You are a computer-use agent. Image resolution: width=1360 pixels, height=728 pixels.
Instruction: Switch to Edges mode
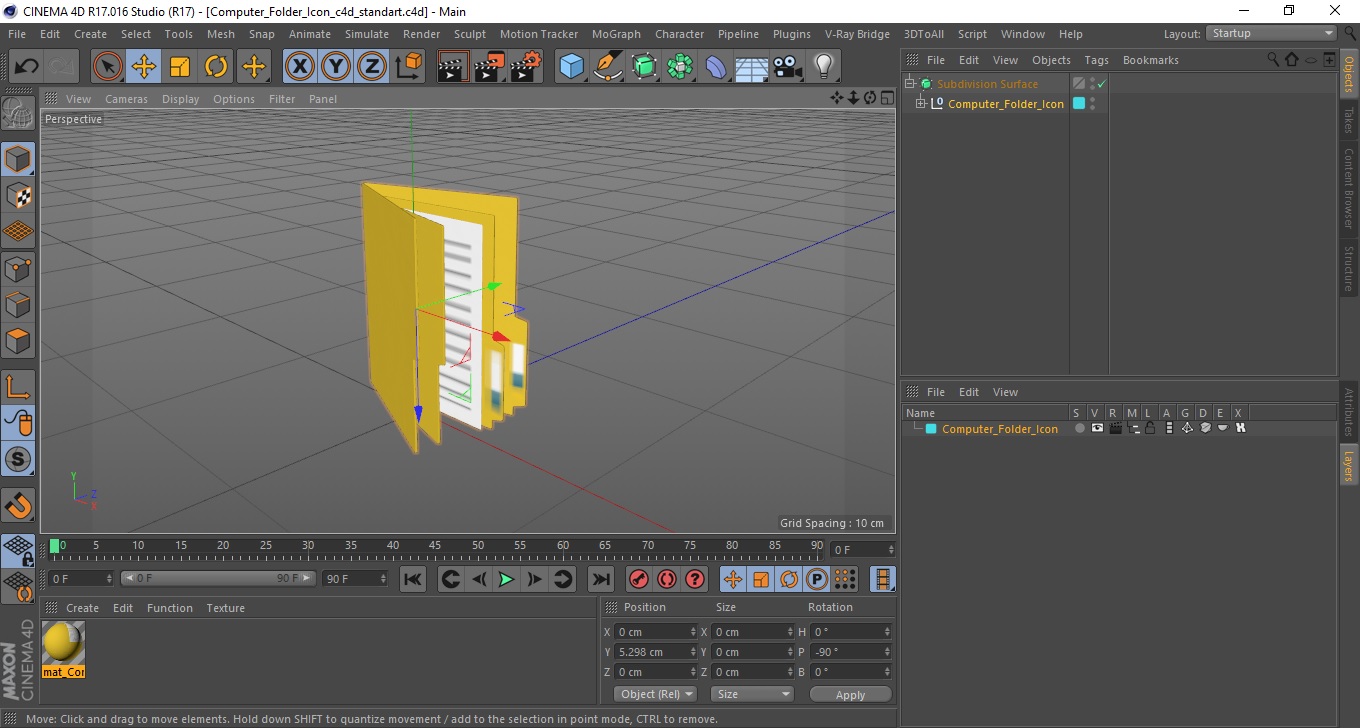click(18, 304)
